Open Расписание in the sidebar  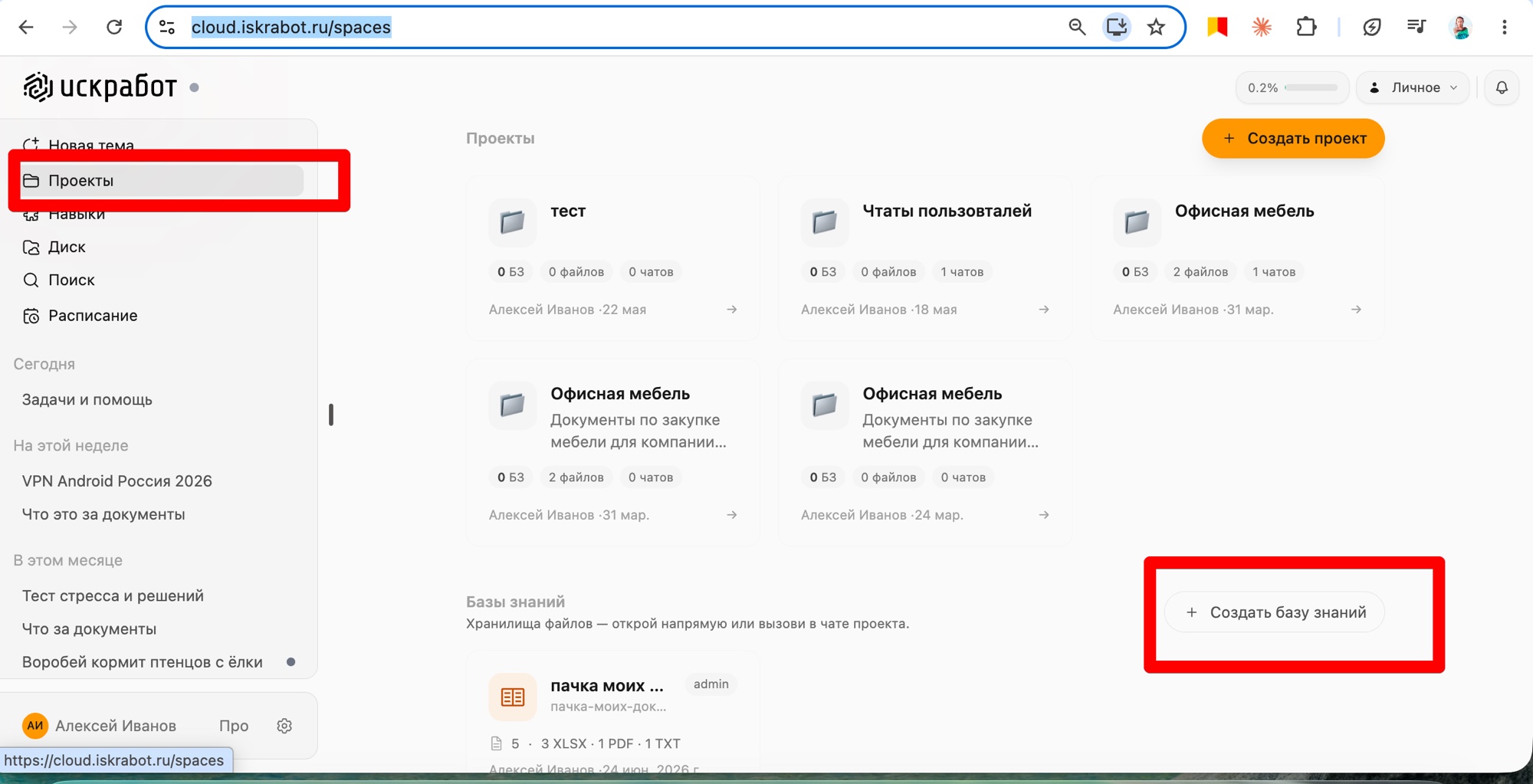pyautogui.click(x=93, y=315)
